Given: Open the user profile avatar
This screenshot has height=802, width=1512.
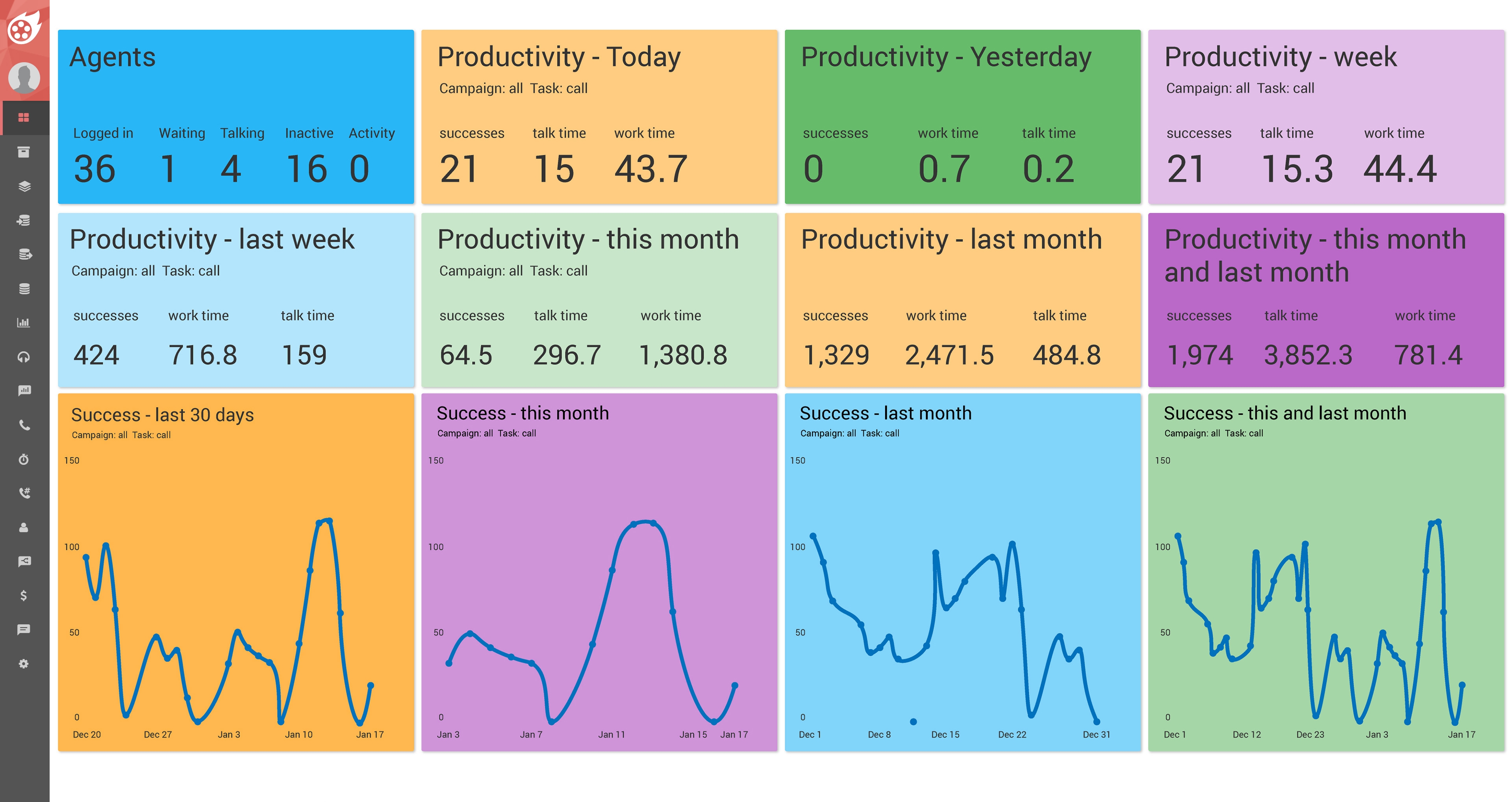Looking at the screenshot, I should click(x=24, y=78).
